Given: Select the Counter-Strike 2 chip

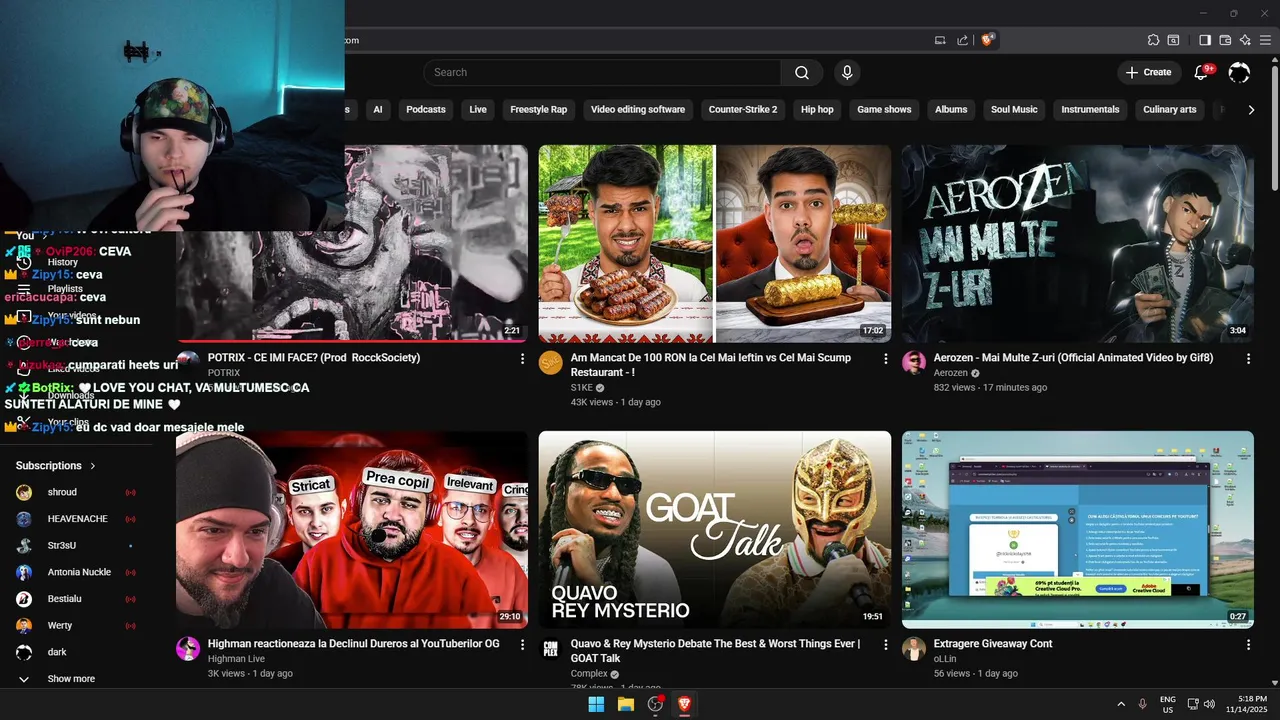Looking at the screenshot, I should (743, 110).
